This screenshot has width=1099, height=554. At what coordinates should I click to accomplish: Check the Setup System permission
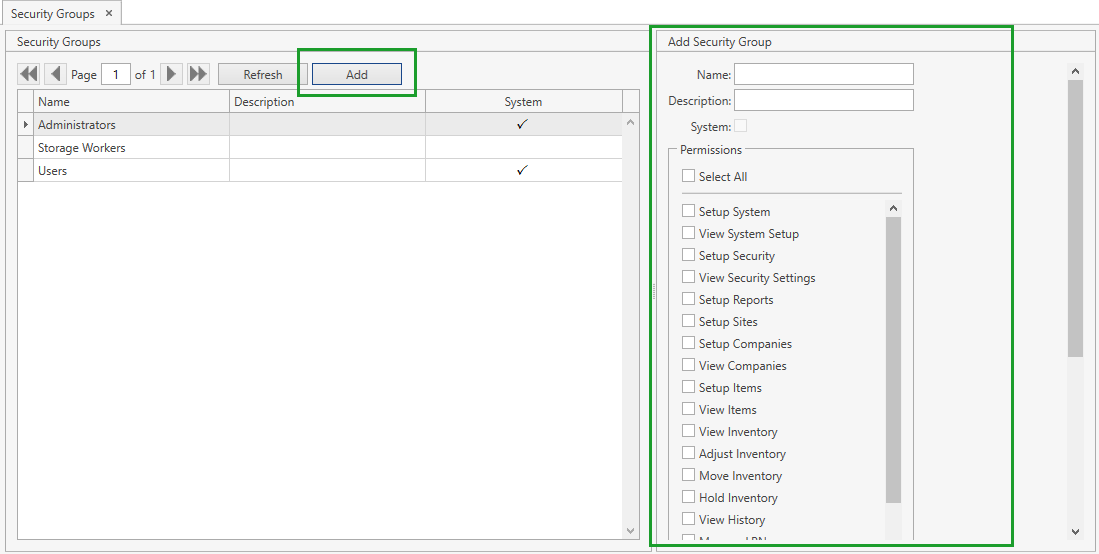coord(688,211)
